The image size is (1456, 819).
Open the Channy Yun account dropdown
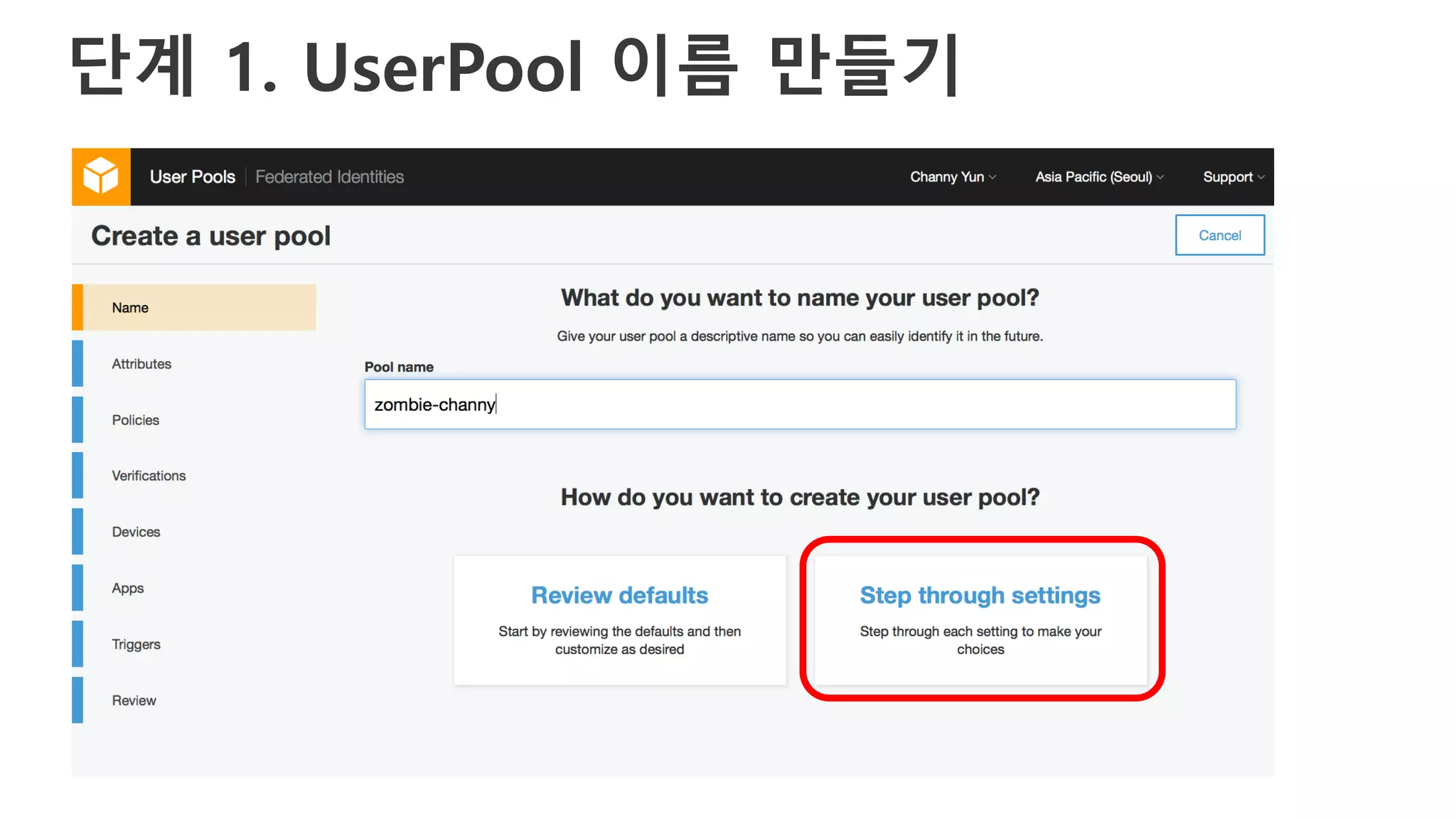click(953, 177)
